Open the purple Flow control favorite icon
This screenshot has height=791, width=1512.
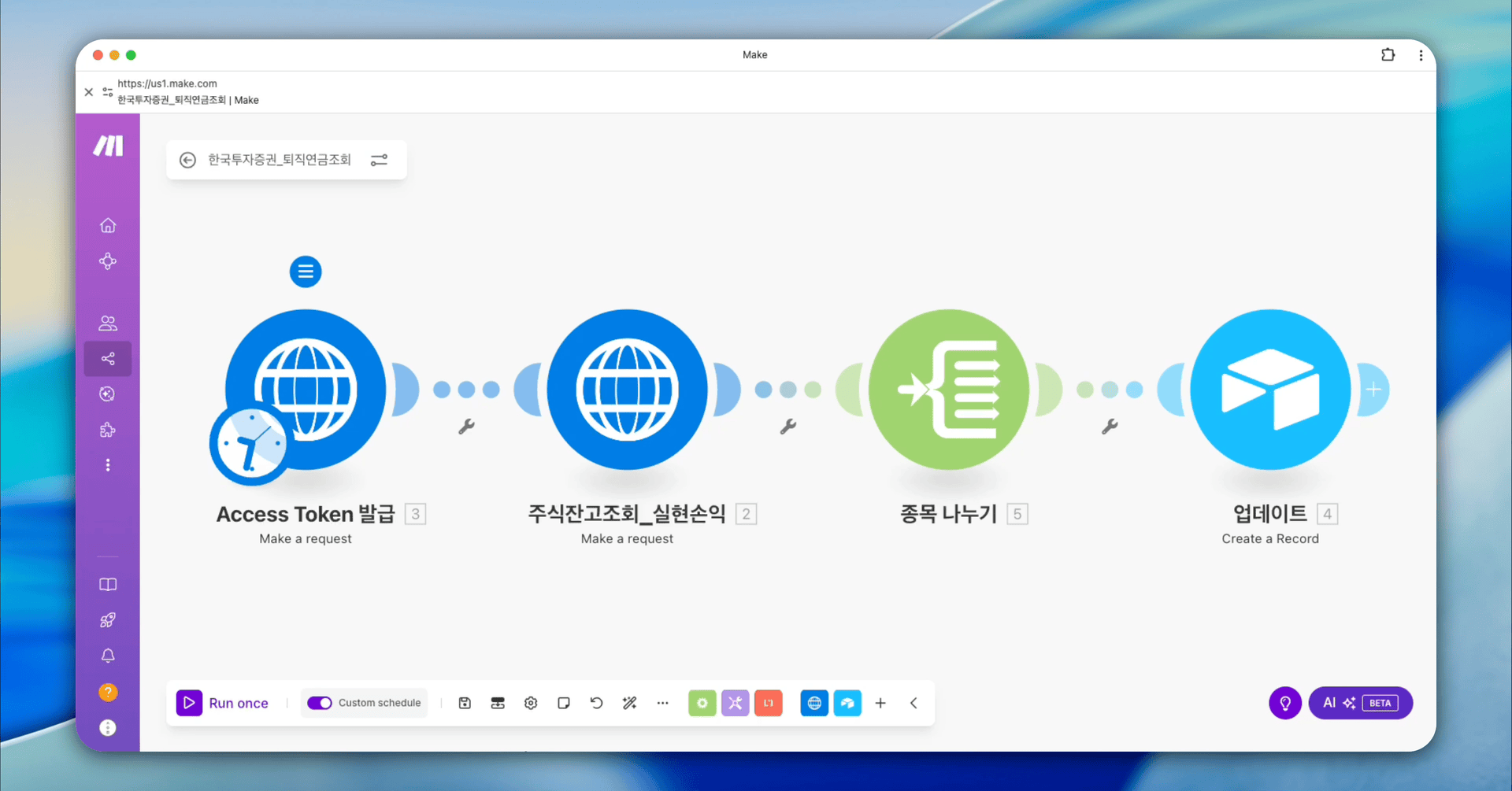[736, 703]
